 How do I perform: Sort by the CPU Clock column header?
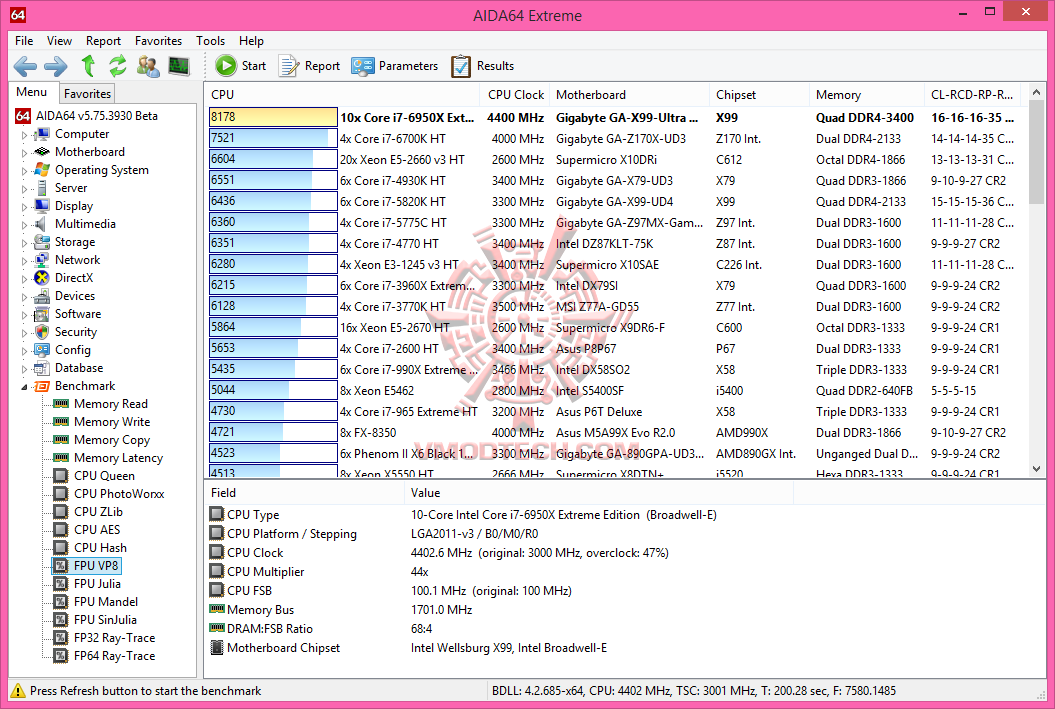(515, 95)
